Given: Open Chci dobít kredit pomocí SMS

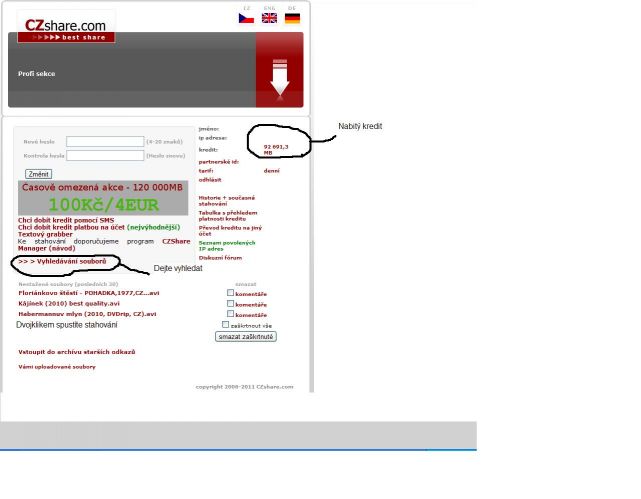Looking at the screenshot, I should pos(66,220).
